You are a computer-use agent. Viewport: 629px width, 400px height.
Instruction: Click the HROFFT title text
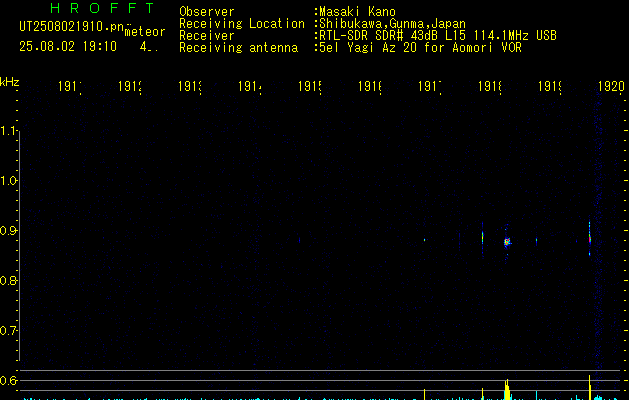[102, 8]
